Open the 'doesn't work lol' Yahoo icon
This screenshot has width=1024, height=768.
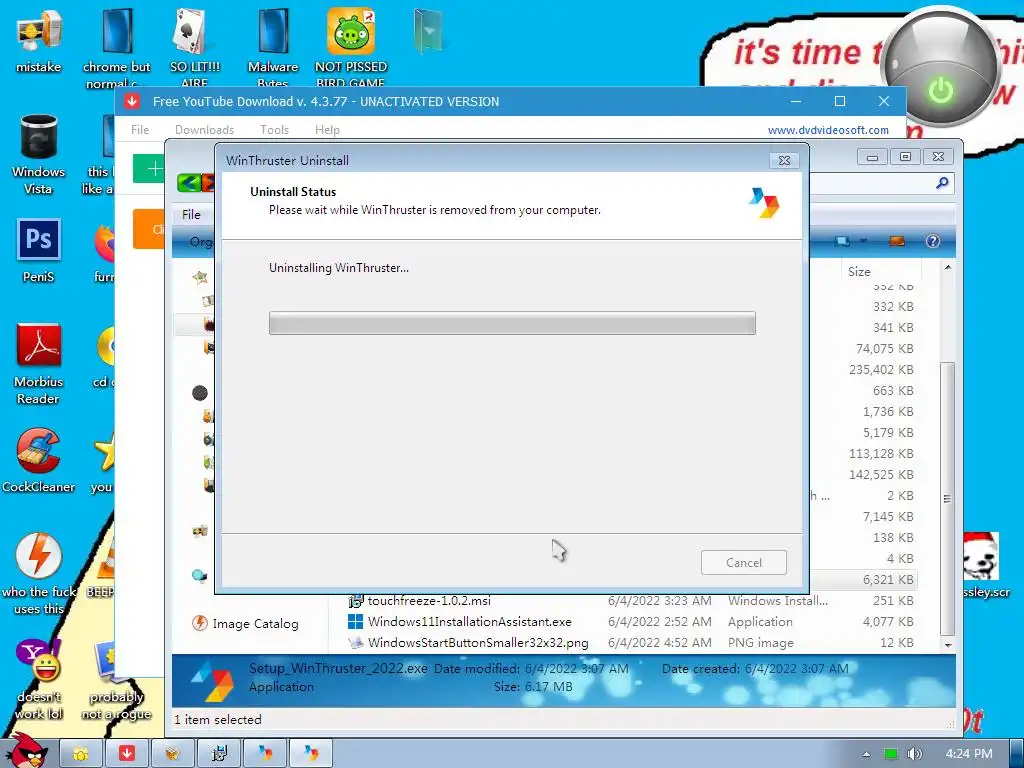[39, 679]
